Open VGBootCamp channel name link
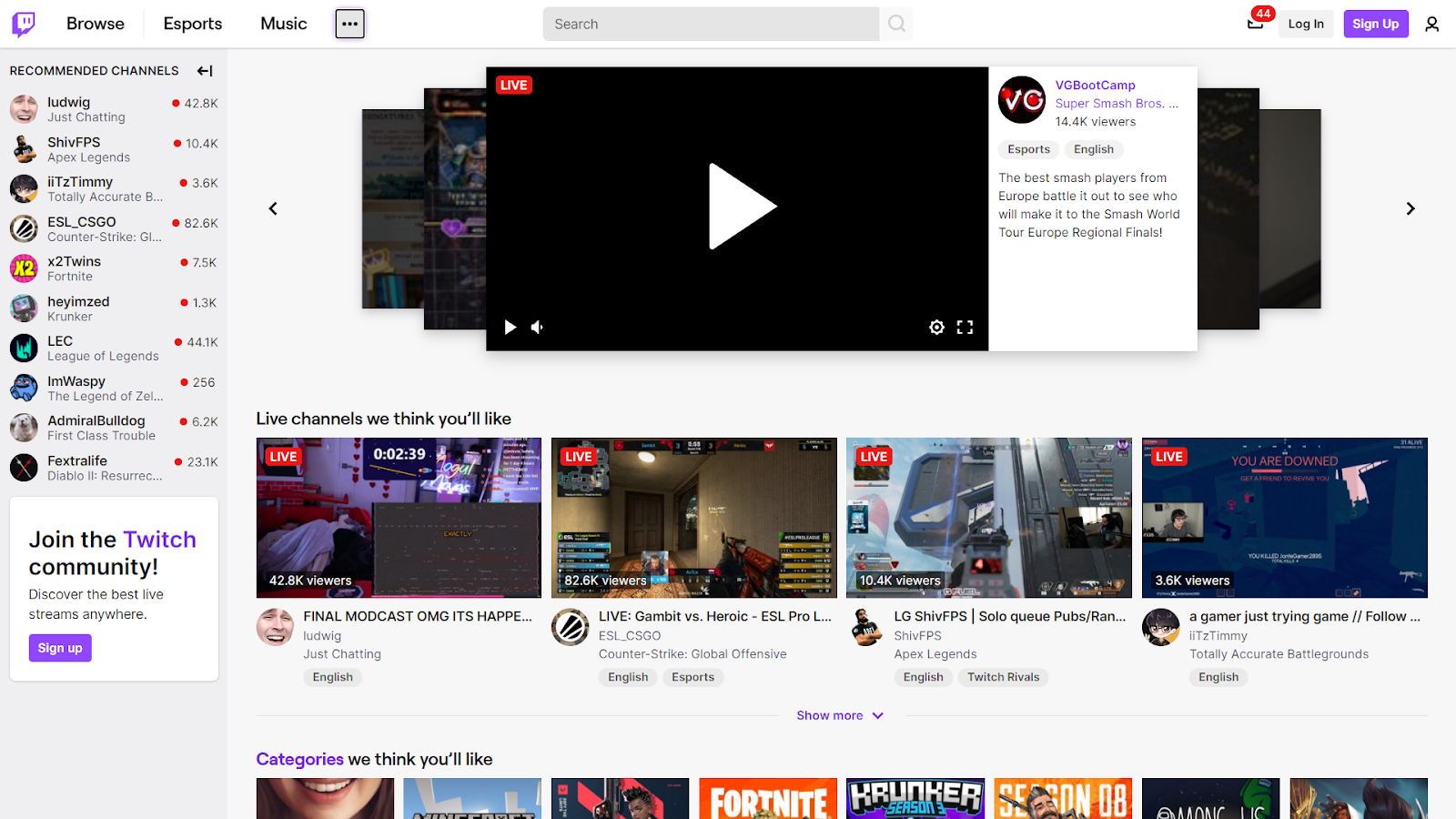This screenshot has width=1456, height=819. pos(1096,86)
